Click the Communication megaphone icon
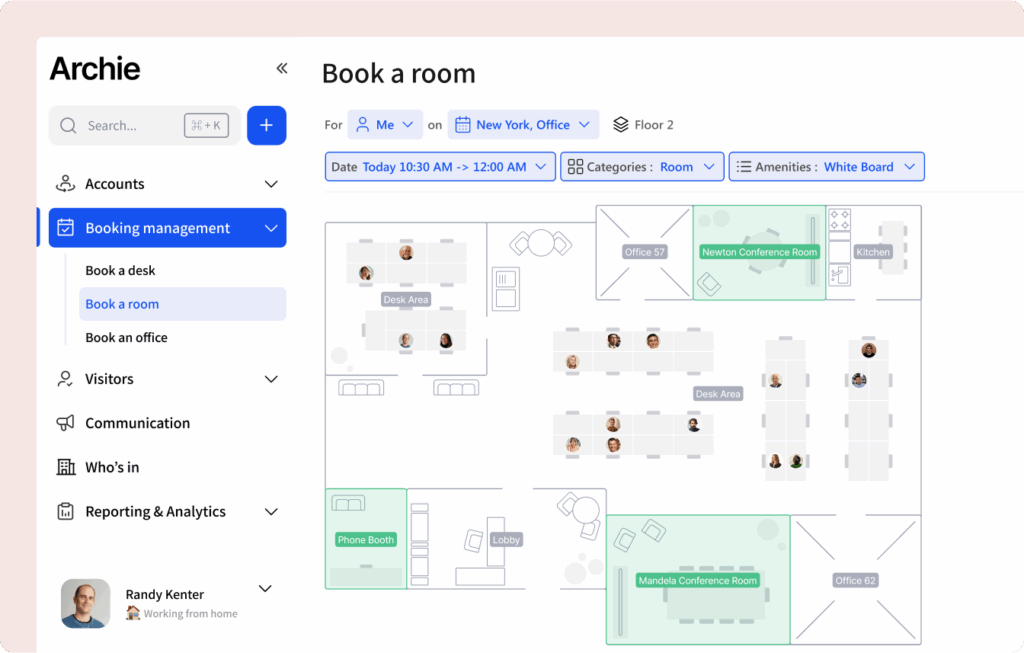 [64, 423]
